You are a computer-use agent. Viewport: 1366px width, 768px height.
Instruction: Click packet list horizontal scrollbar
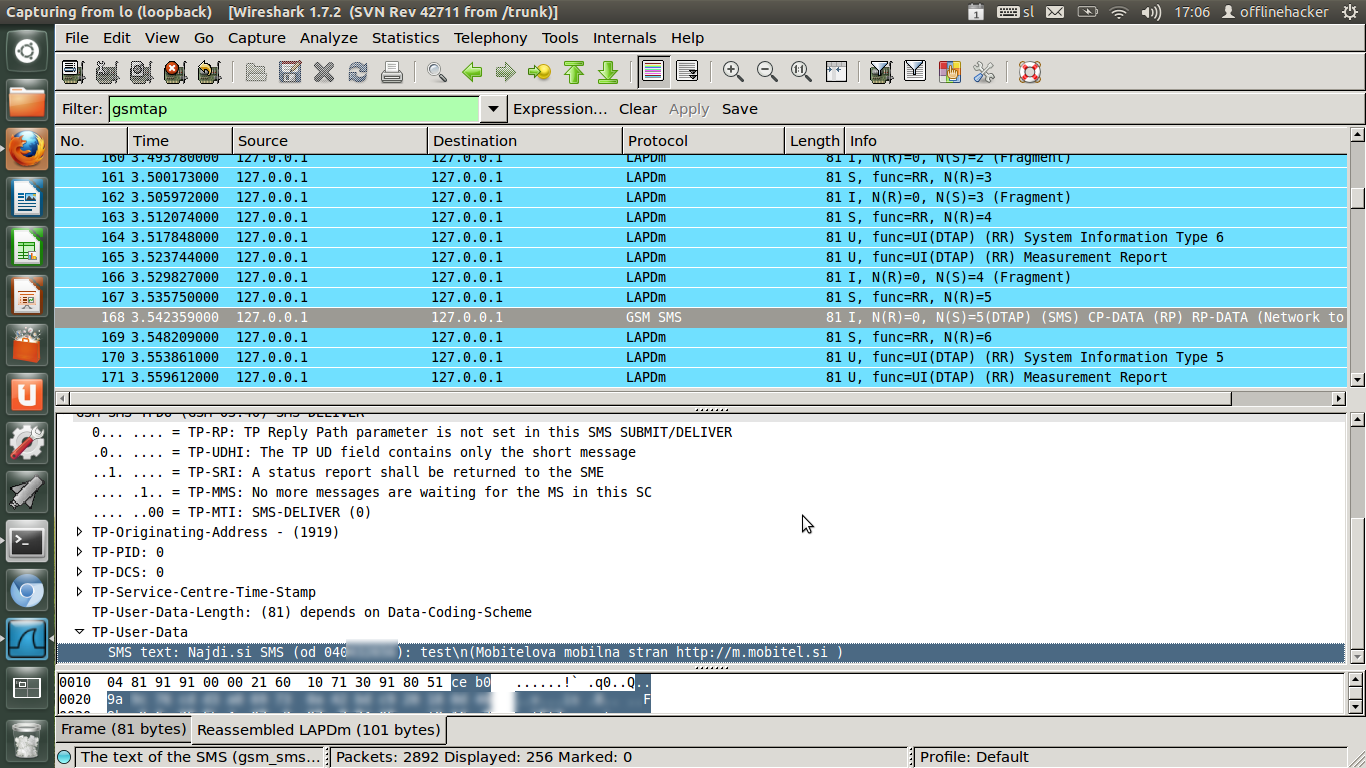pyautogui.click(x=701, y=398)
